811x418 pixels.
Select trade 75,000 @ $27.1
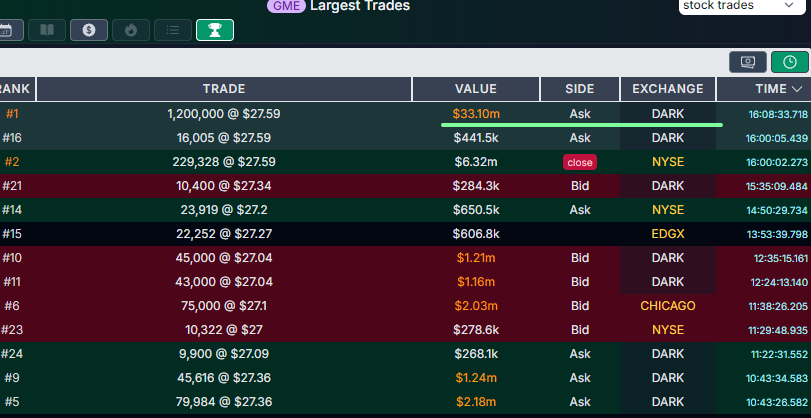click(x=224, y=306)
